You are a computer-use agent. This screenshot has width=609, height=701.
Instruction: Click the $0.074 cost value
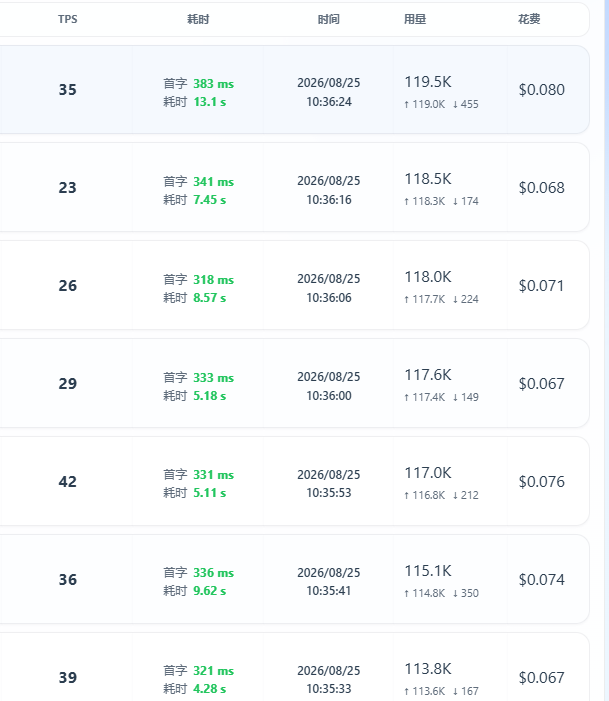pos(541,579)
